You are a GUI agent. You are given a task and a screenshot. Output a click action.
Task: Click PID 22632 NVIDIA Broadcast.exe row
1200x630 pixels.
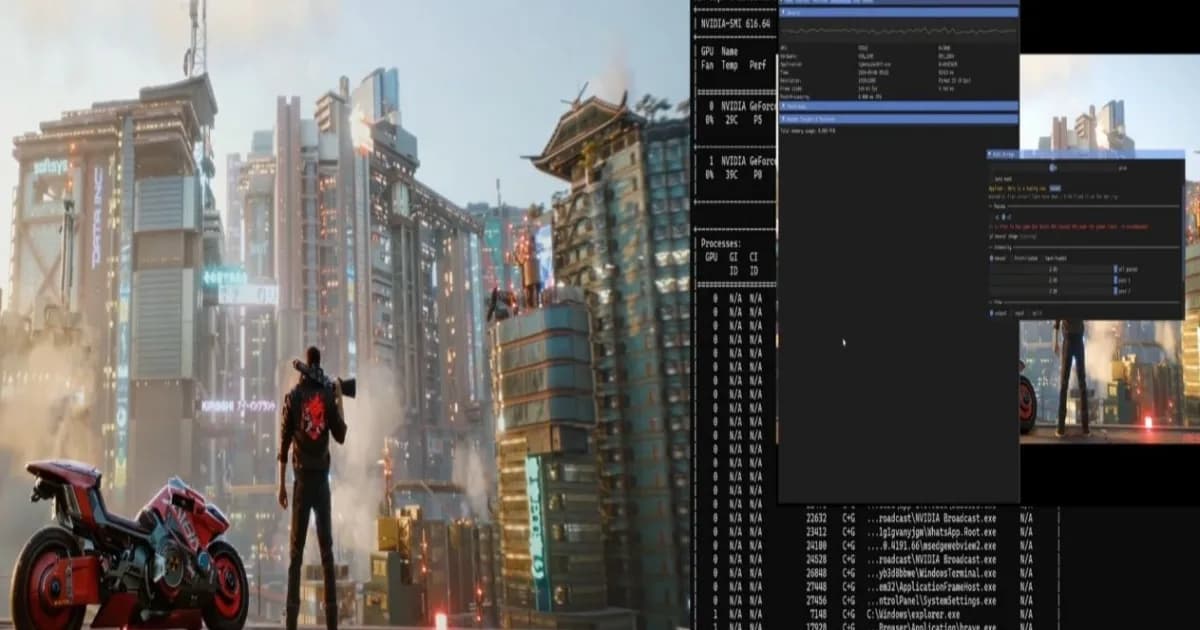tap(871, 518)
